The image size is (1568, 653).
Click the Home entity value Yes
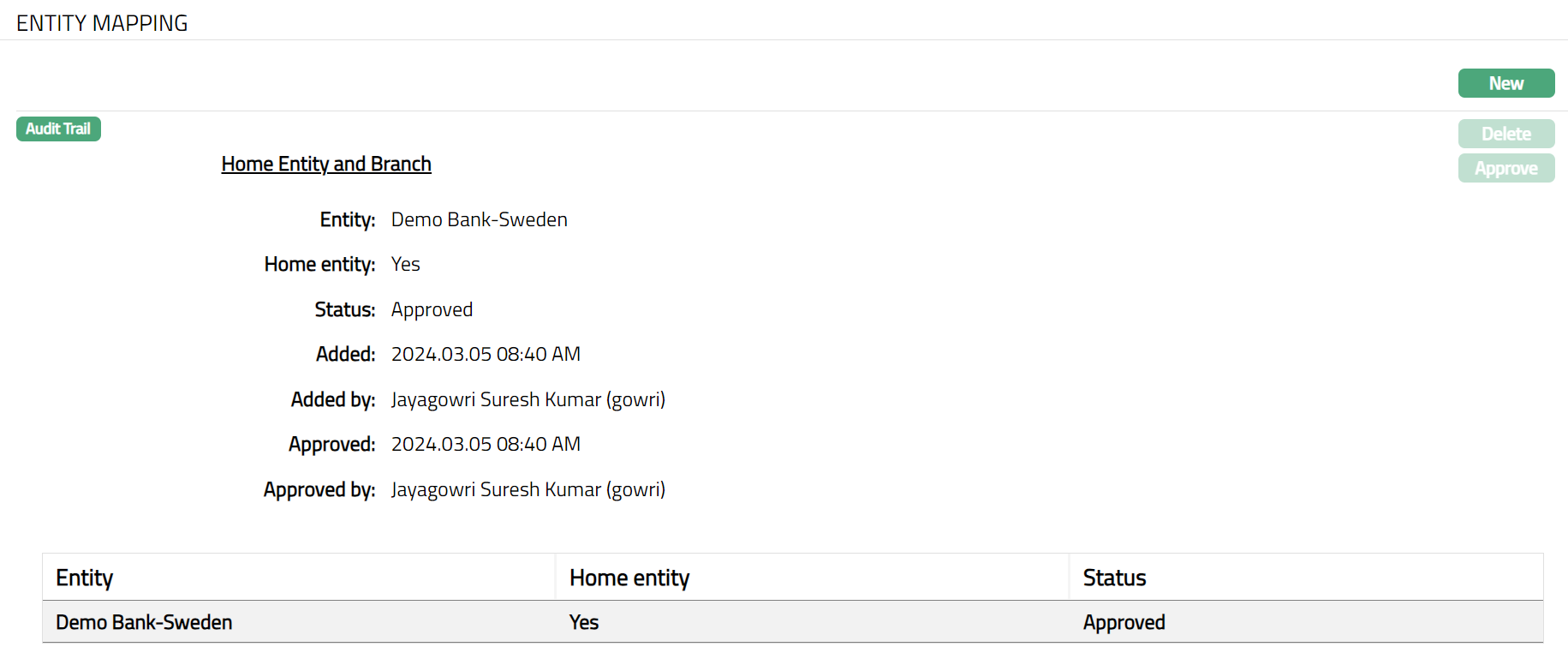click(x=405, y=264)
